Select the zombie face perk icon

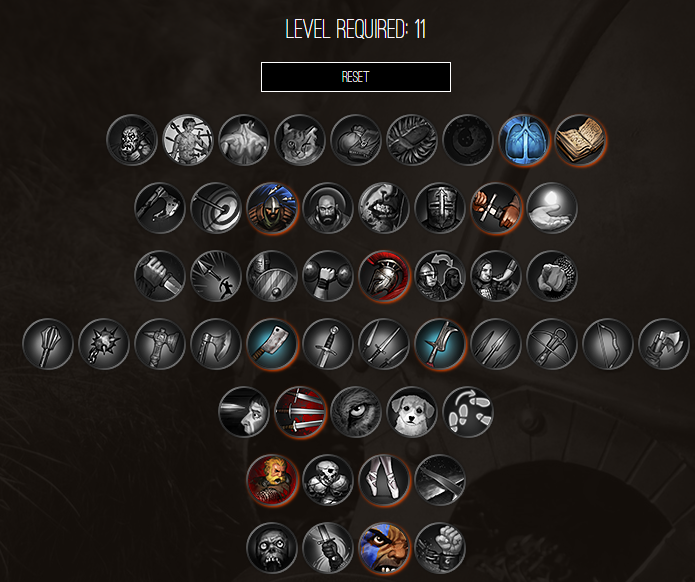coord(272,548)
